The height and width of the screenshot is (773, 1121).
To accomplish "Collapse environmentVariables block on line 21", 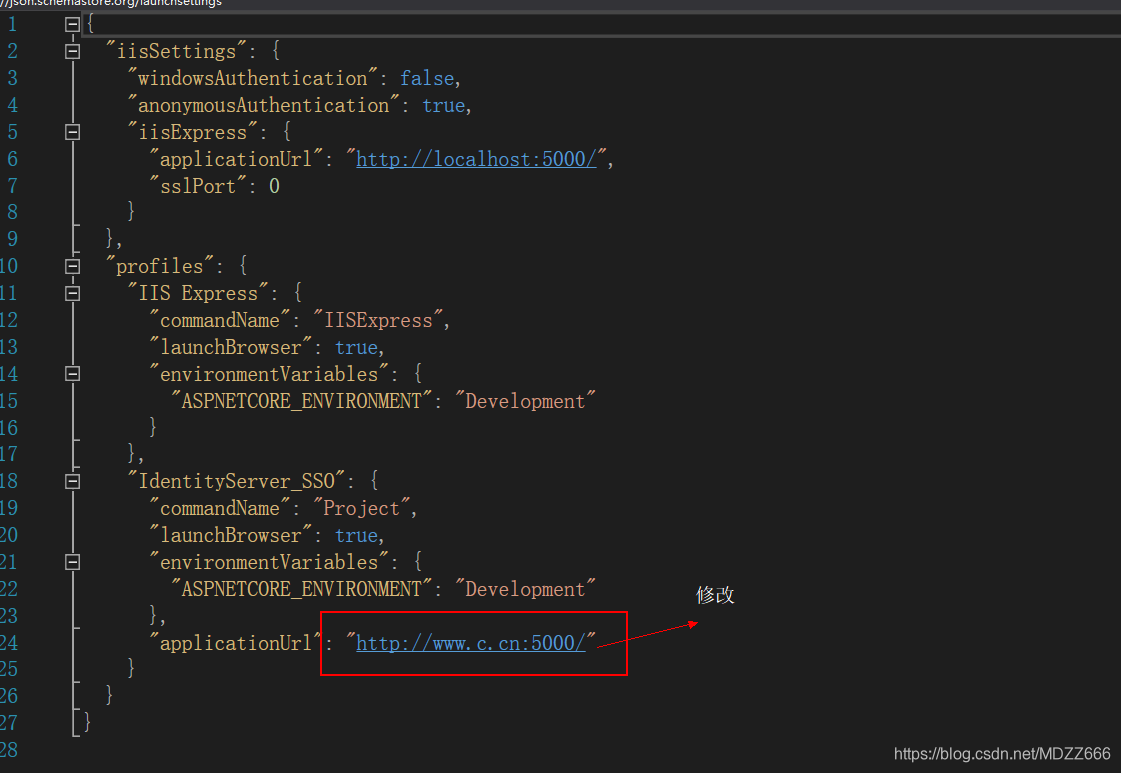I will pos(72,562).
